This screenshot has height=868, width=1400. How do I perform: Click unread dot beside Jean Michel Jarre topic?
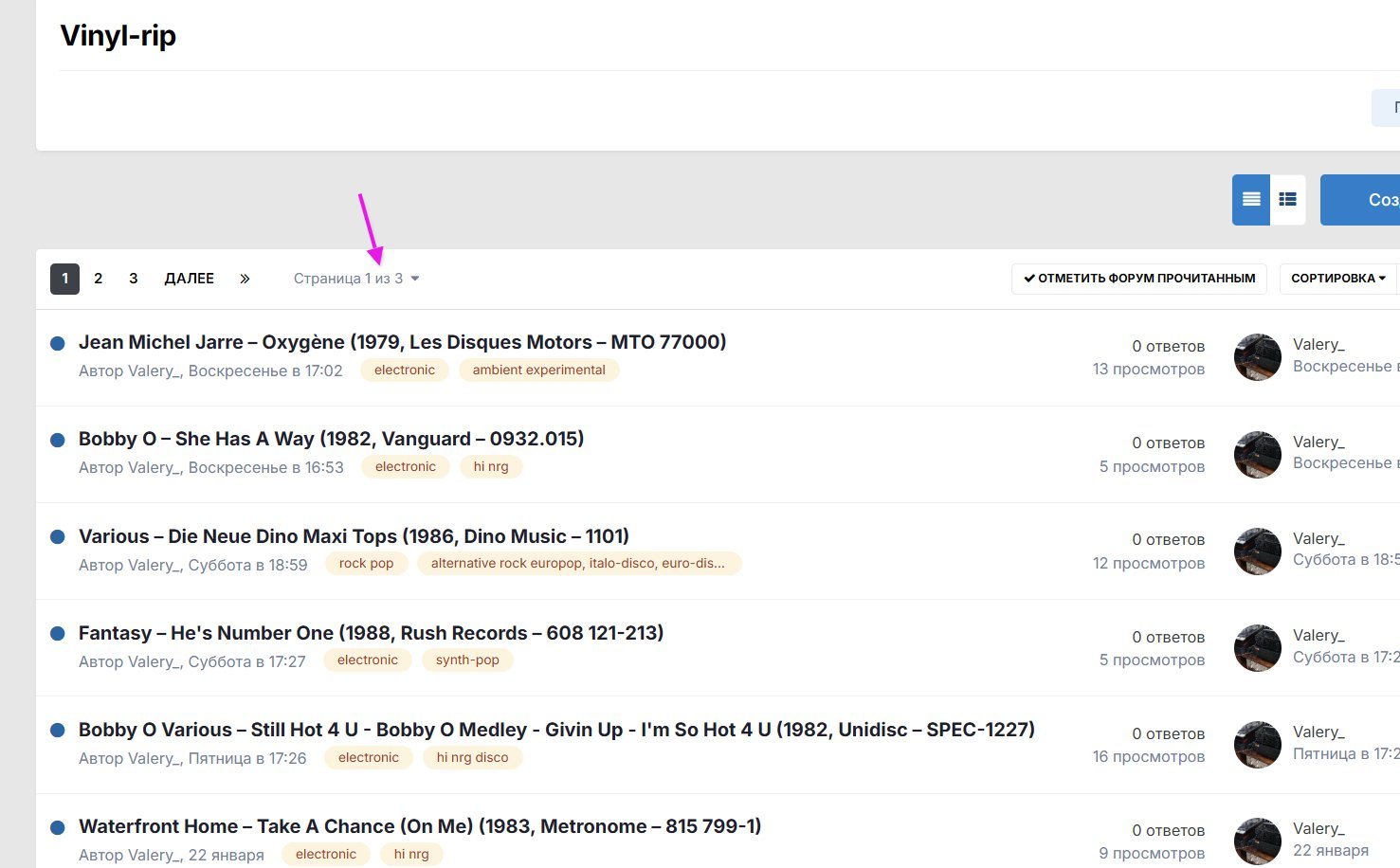(x=58, y=343)
